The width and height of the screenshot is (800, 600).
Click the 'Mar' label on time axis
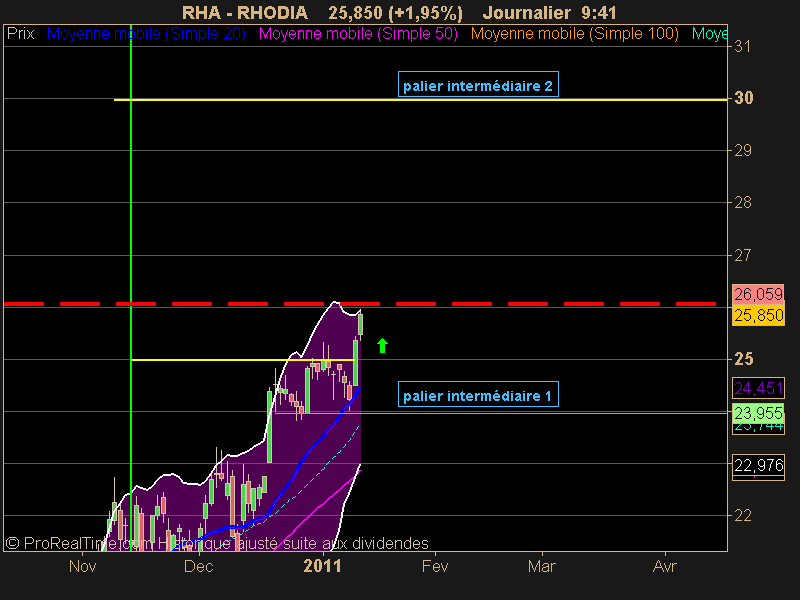pyautogui.click(x=541, y=566)
